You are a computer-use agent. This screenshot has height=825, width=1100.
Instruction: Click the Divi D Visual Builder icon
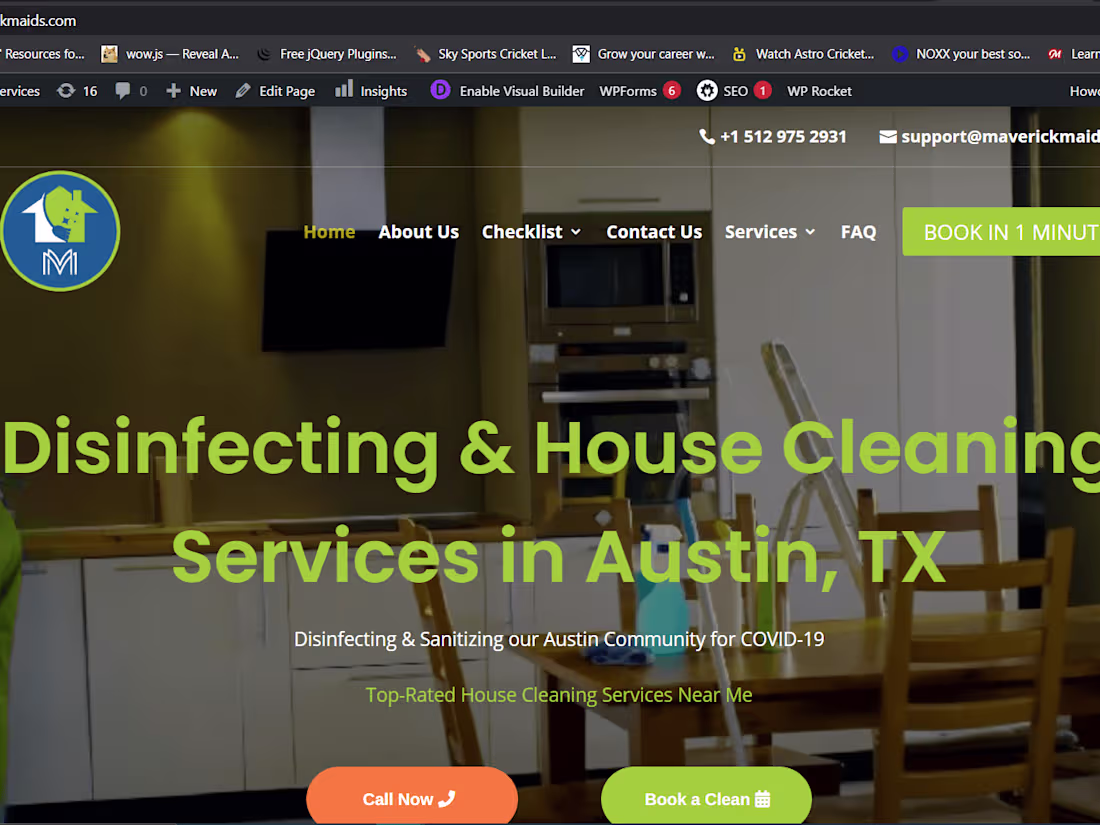point(440,90)
